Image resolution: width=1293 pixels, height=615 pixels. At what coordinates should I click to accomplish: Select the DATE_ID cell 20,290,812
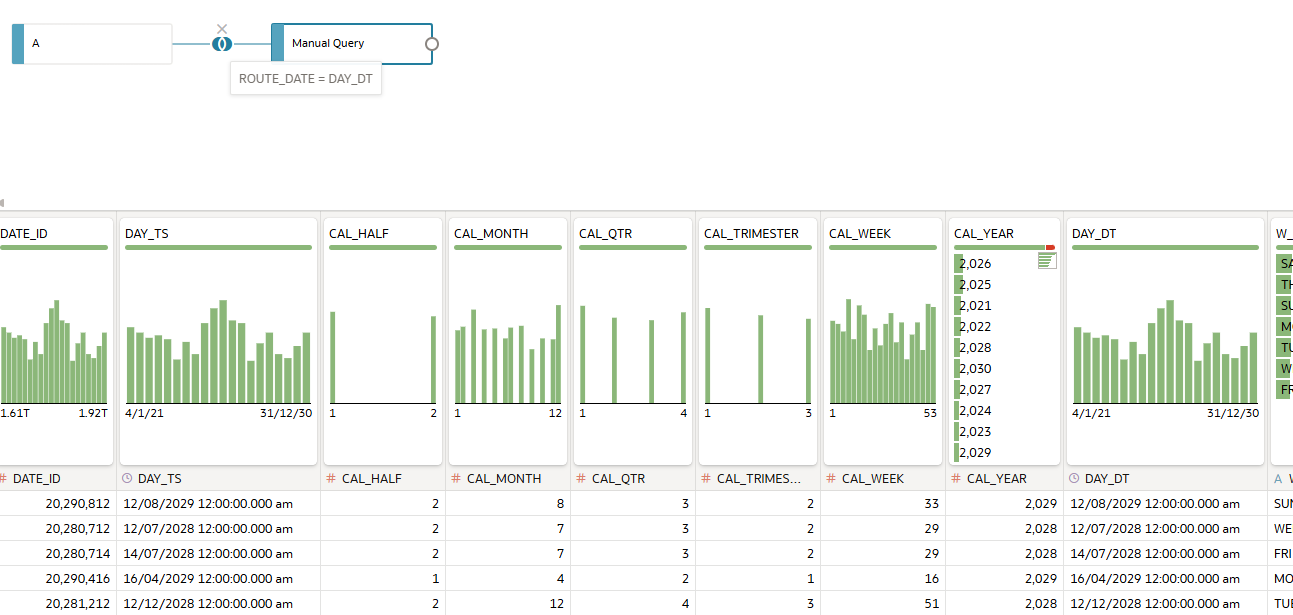tap(57, 503)
